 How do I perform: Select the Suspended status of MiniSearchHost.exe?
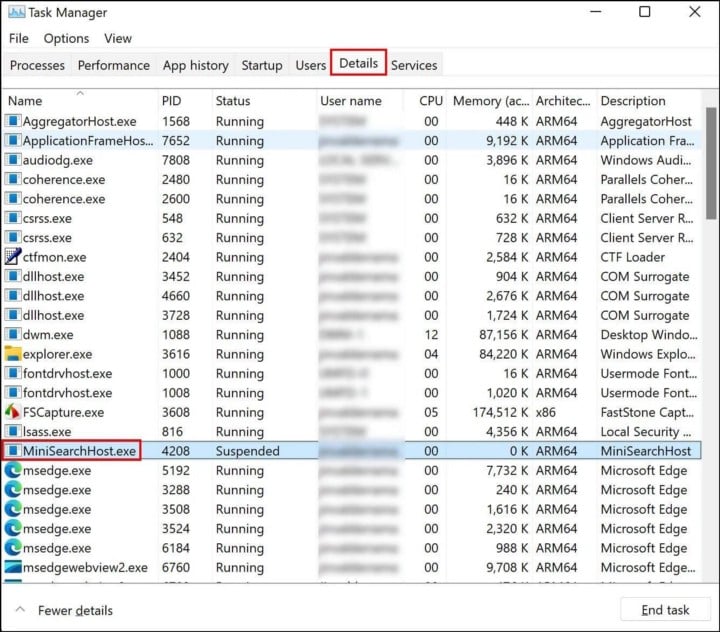point(247,451)
